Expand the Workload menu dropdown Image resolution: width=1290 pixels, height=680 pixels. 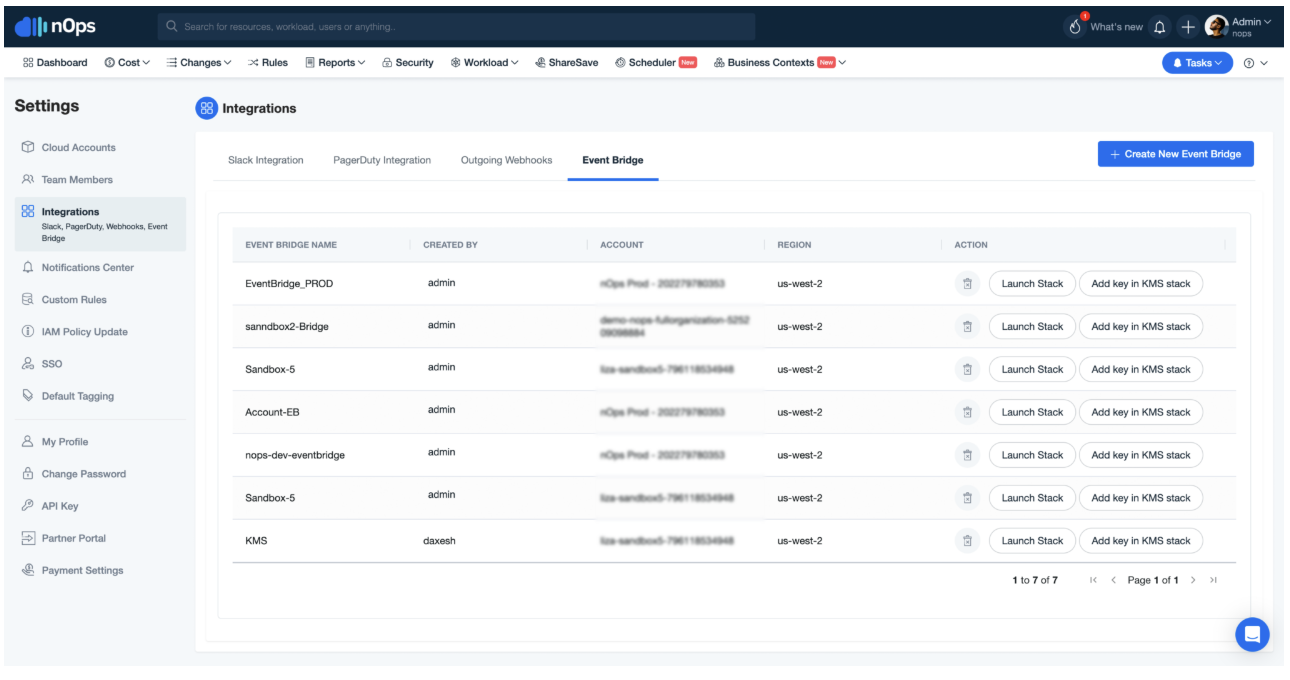pyautogui.click(x=484, y=63)
